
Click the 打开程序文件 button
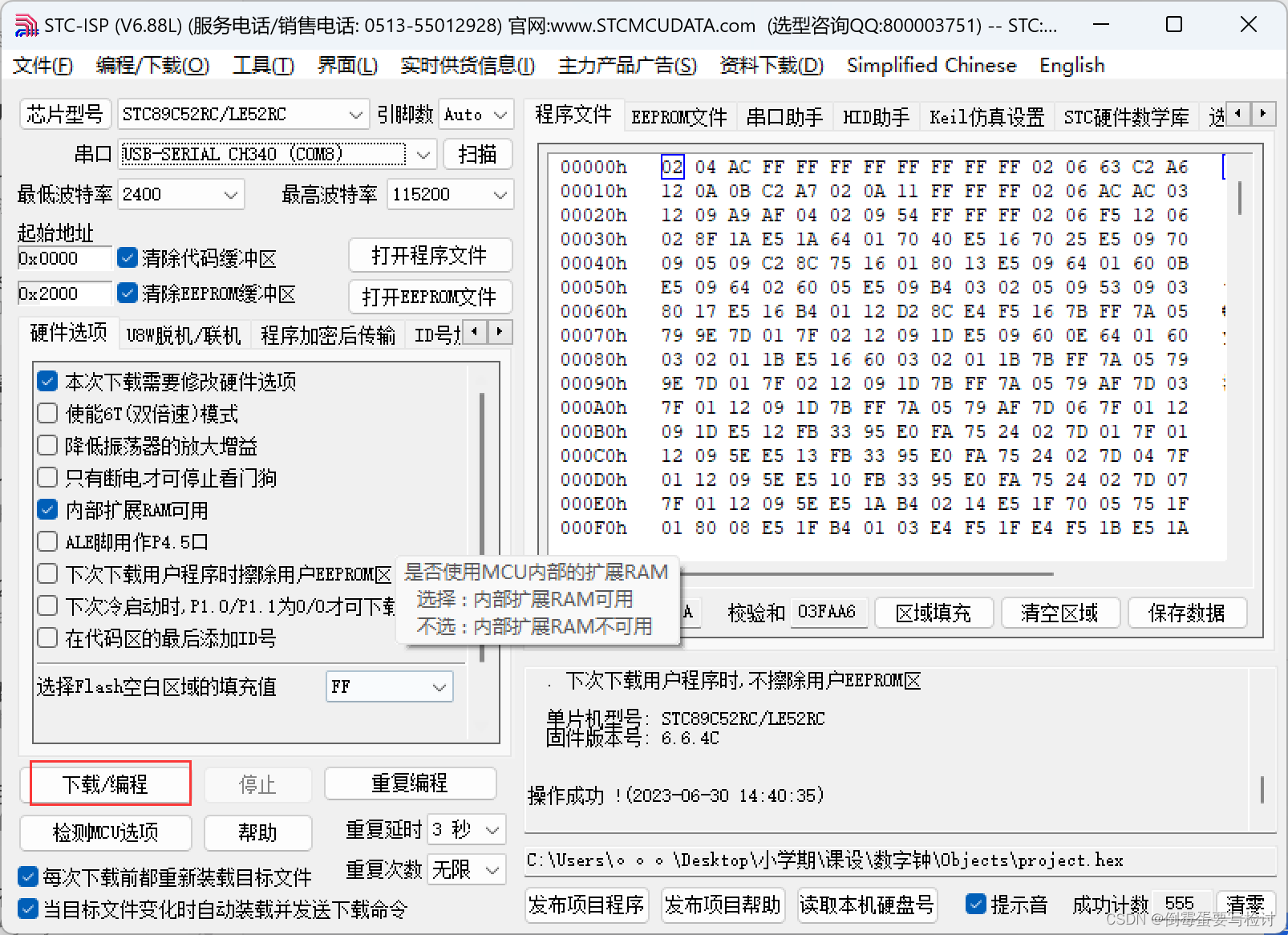431,255
